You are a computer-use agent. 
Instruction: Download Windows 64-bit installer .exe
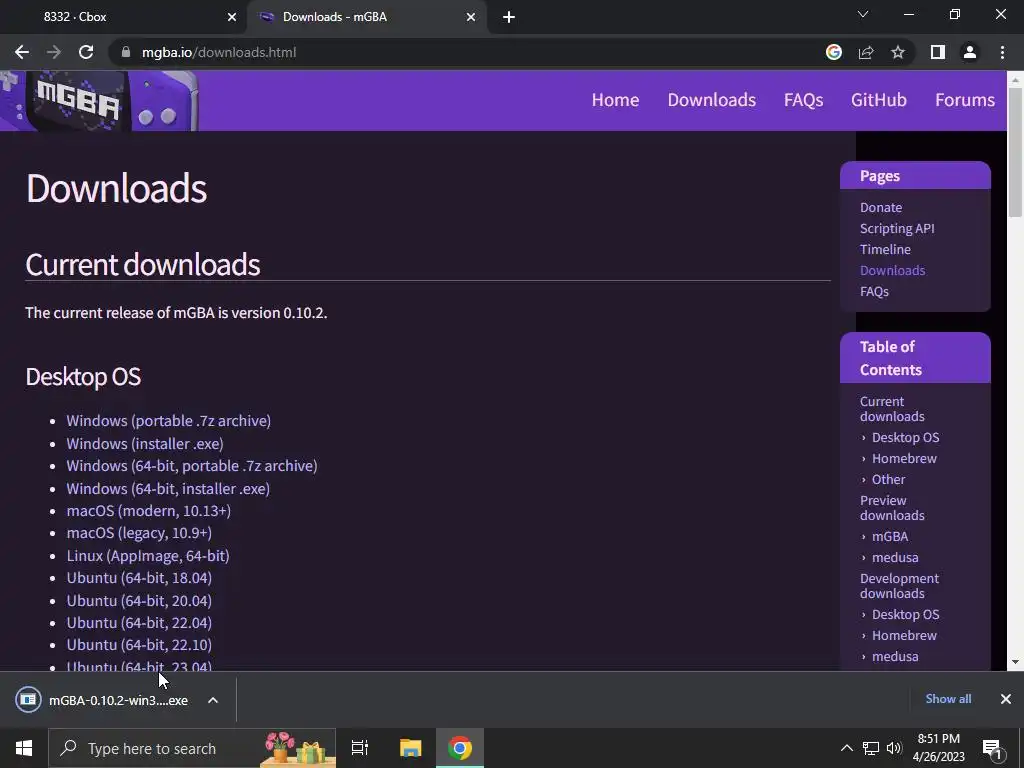[168, 488]
